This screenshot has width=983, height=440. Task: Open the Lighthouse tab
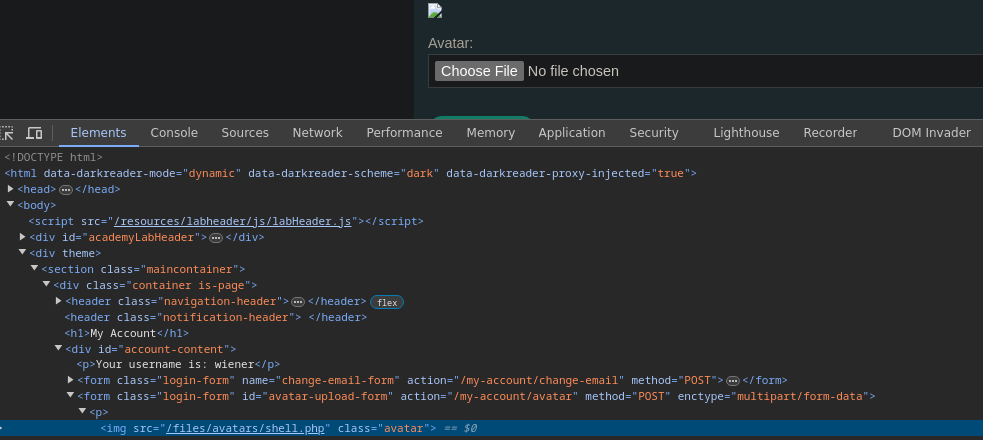(746, 133)
